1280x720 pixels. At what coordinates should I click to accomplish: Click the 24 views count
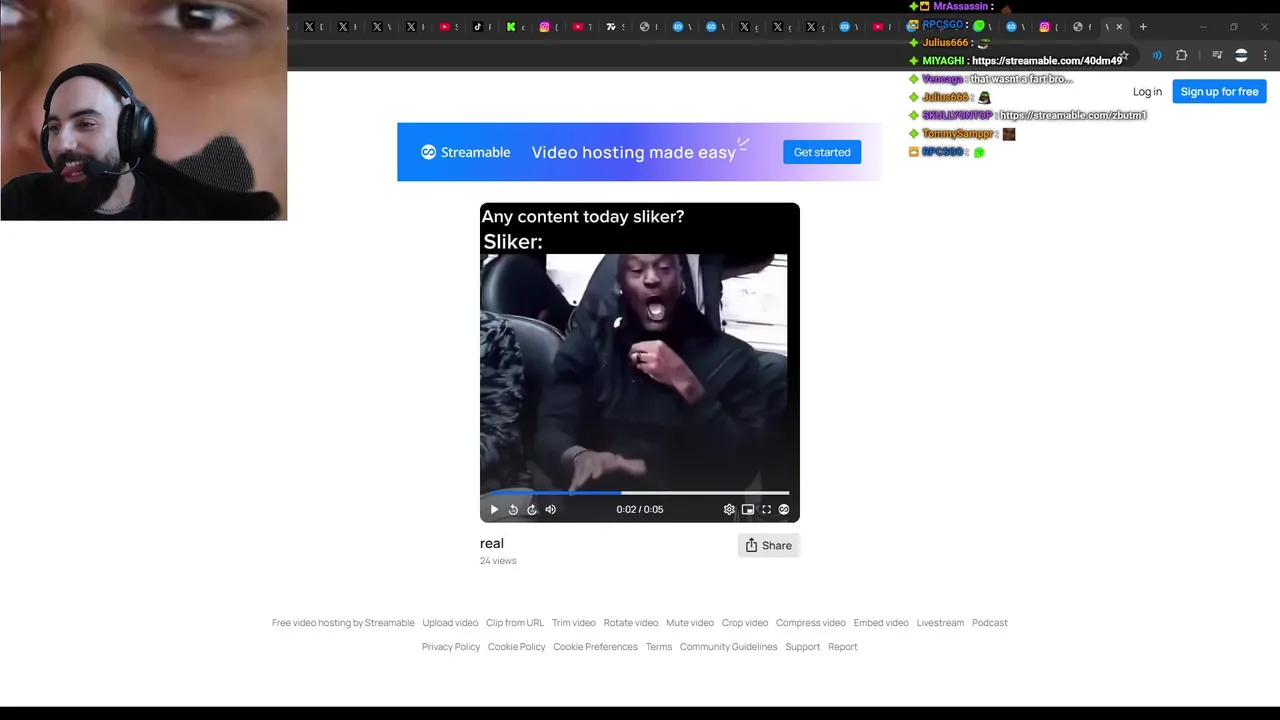(x=498, y=561)
